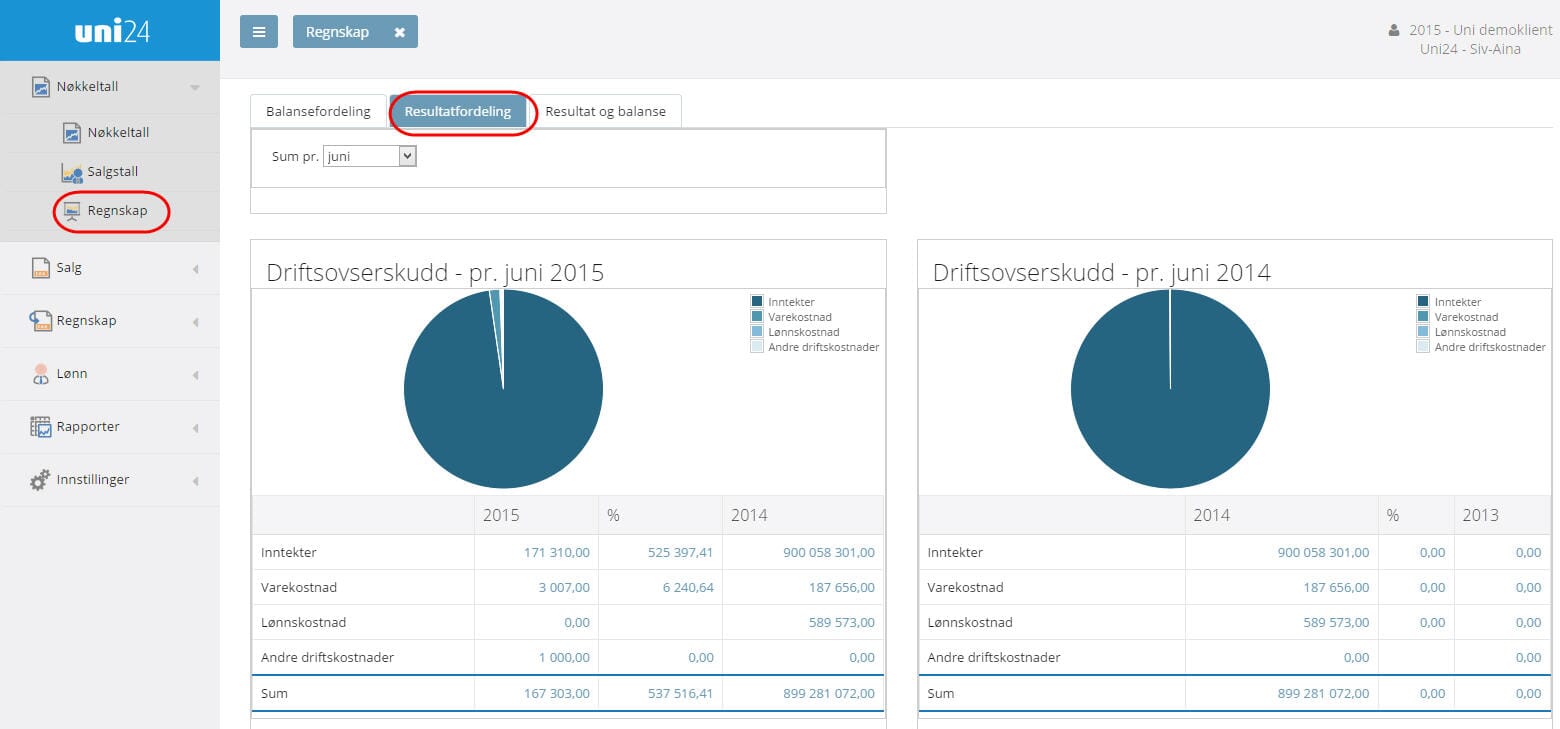
Task: Click the user profile icon at top right
Action: coord(1394,31)
